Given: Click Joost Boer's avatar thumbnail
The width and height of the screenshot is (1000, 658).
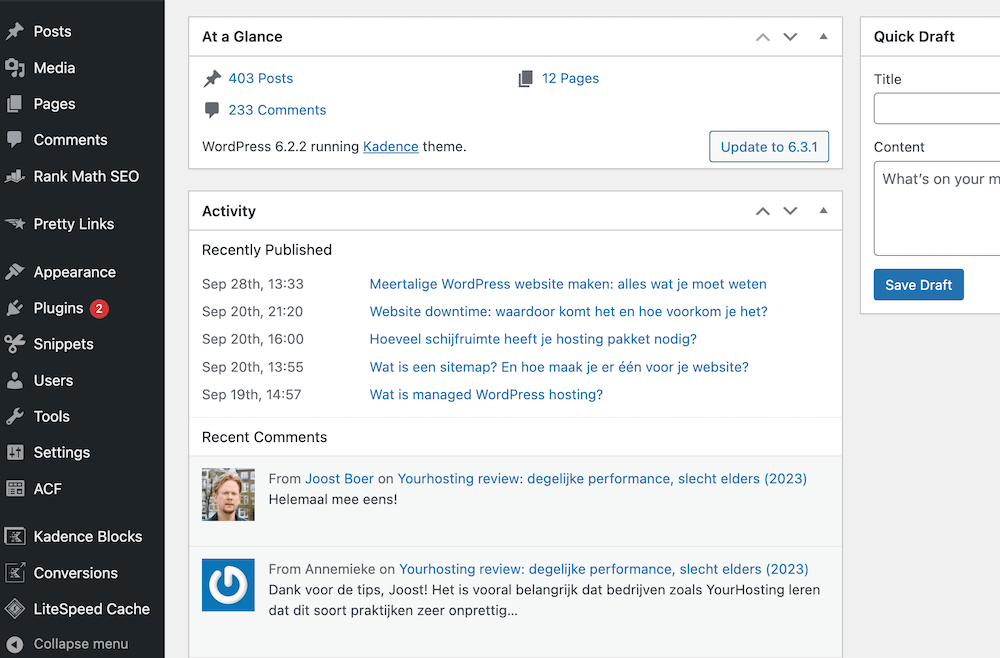Looking at the screenshot, I should (x=228, y=494).
